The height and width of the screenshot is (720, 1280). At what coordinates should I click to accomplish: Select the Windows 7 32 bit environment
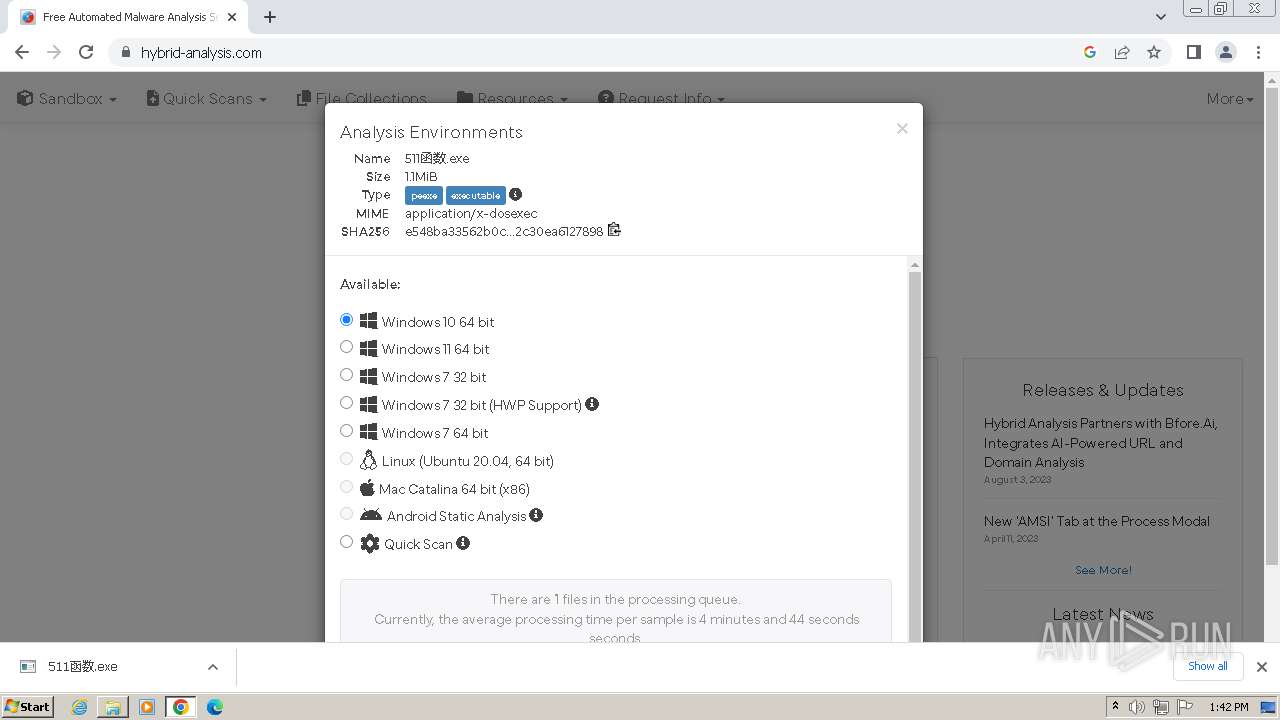click(x=347, y=375)
